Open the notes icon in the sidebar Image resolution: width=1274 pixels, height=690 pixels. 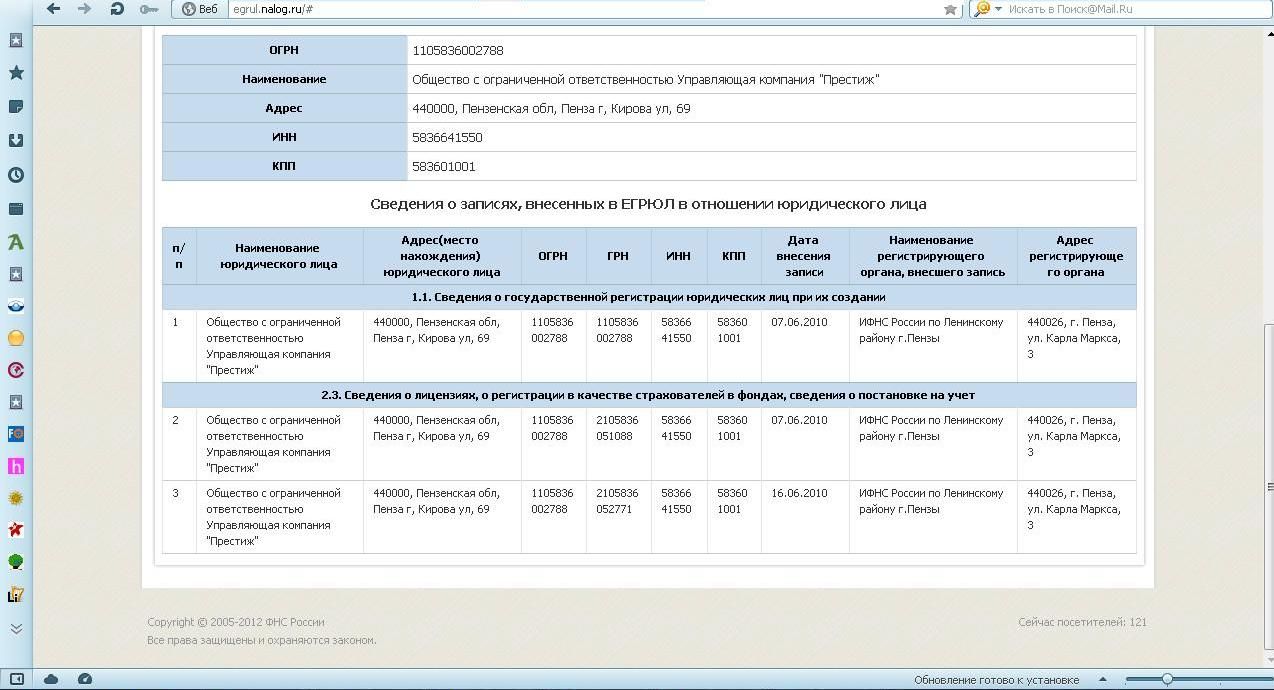pos(16,107)
